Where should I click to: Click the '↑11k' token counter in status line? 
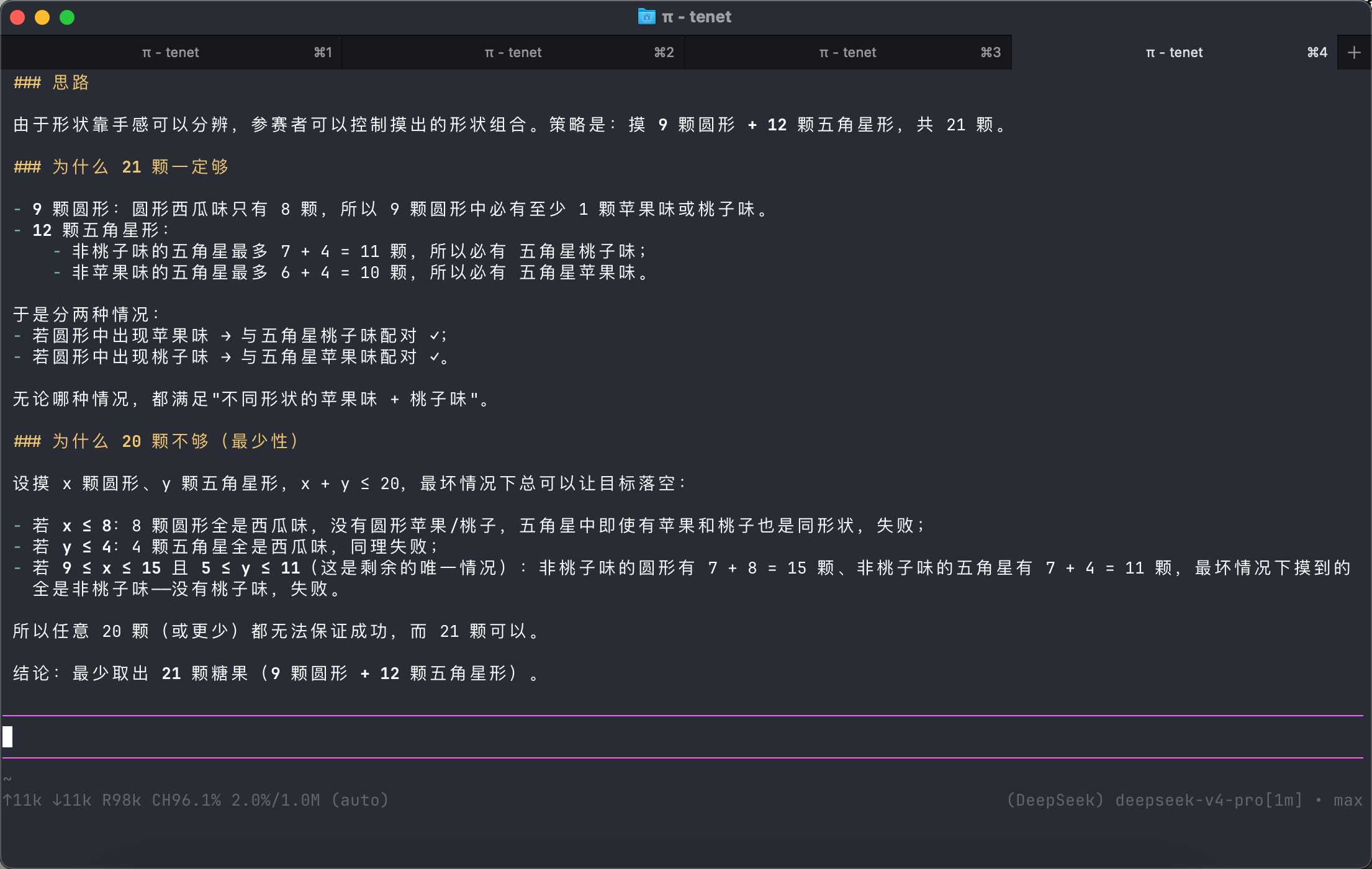coord(22,800)
